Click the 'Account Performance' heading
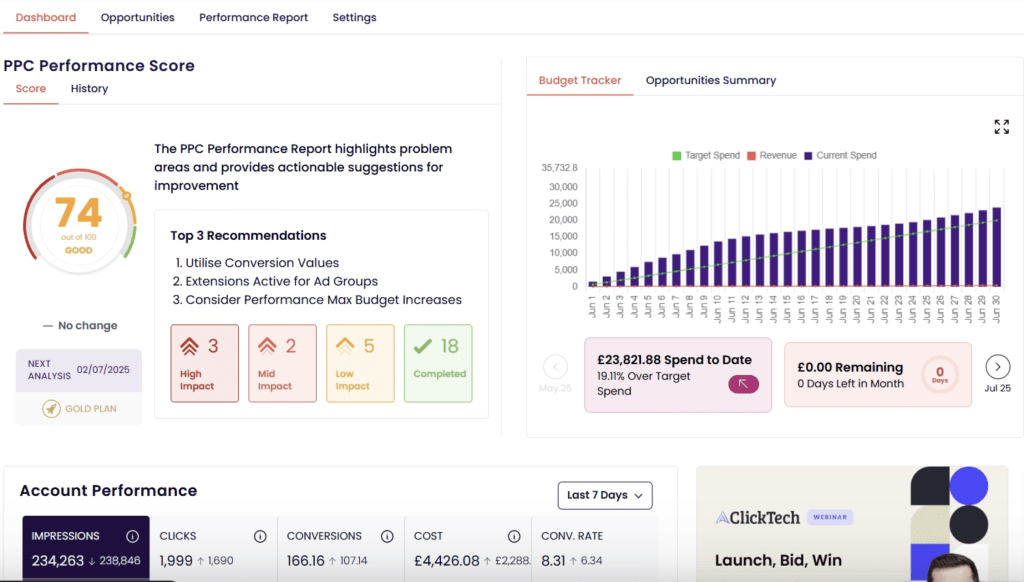1024x582 pixels. pyautogui.click(x=108, y=491)
